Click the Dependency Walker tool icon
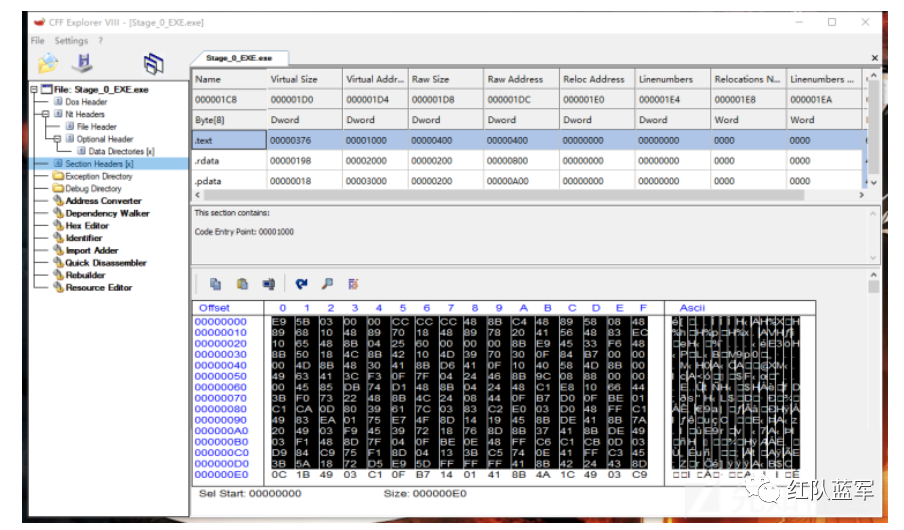This screenshot has width=904, height=530. coord(58,213)
